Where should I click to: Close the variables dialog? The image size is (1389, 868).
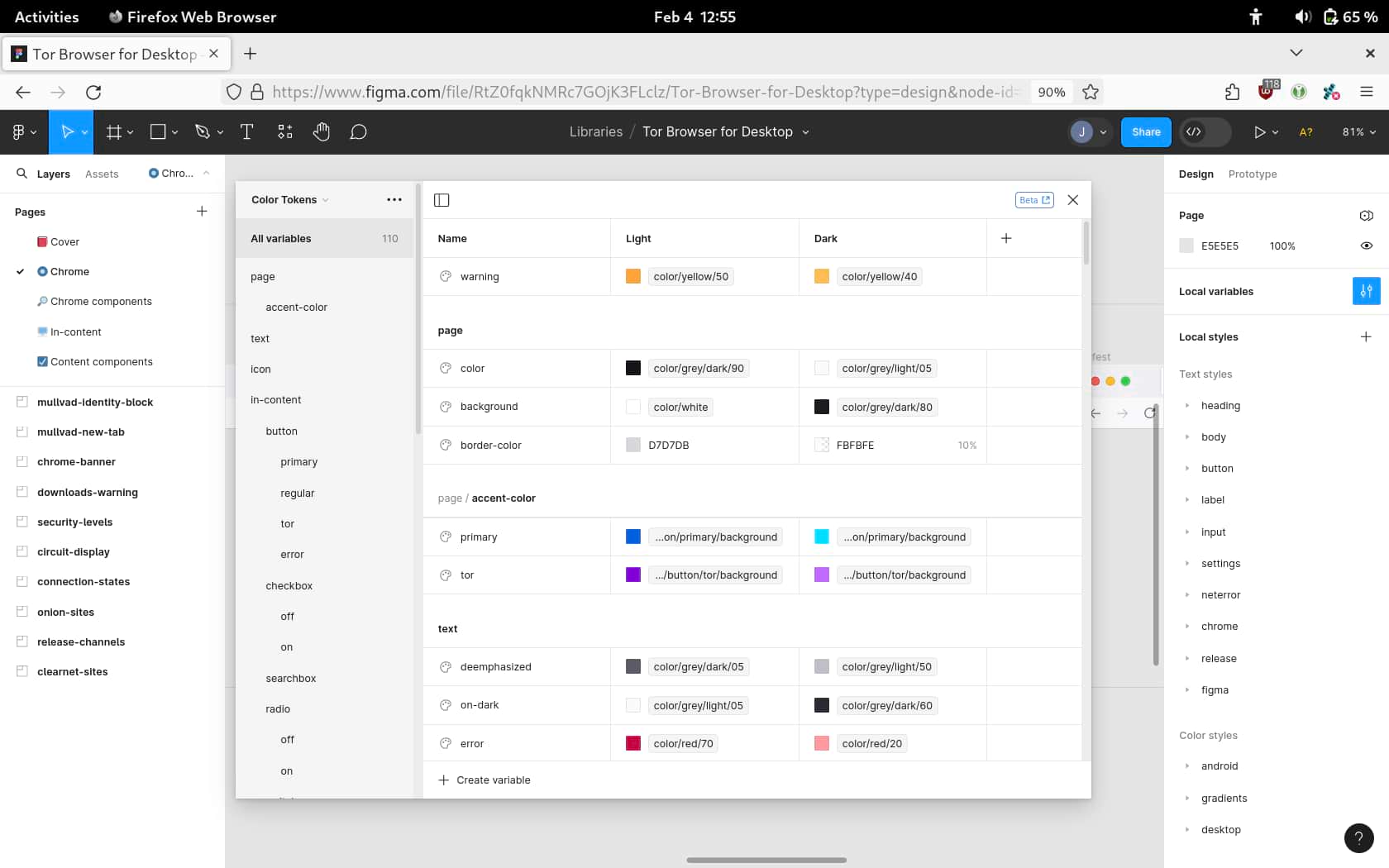(1073, 200)
